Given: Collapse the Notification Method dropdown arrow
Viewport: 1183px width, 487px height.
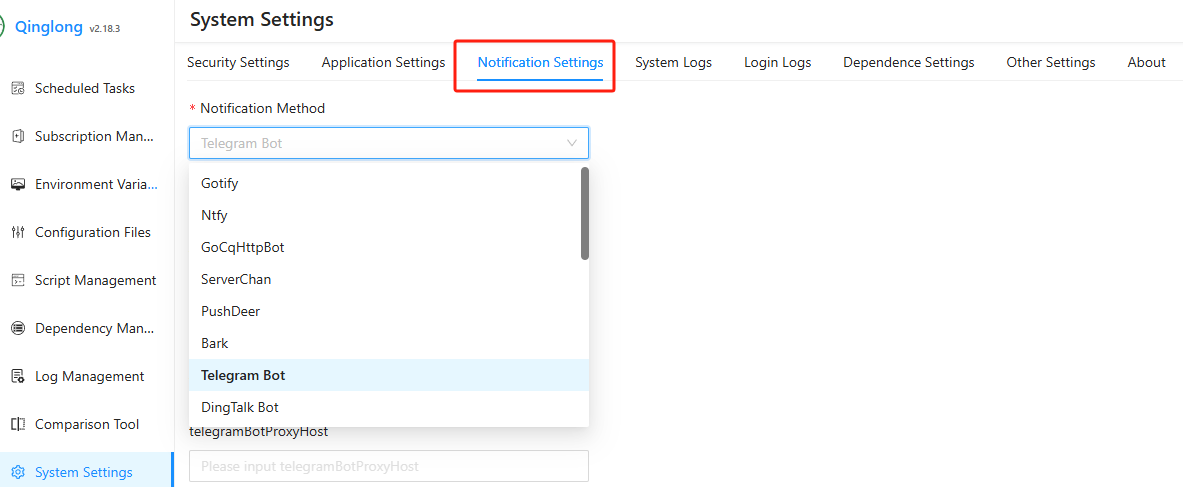Looking at the screenshot, I should coord(572,143).
